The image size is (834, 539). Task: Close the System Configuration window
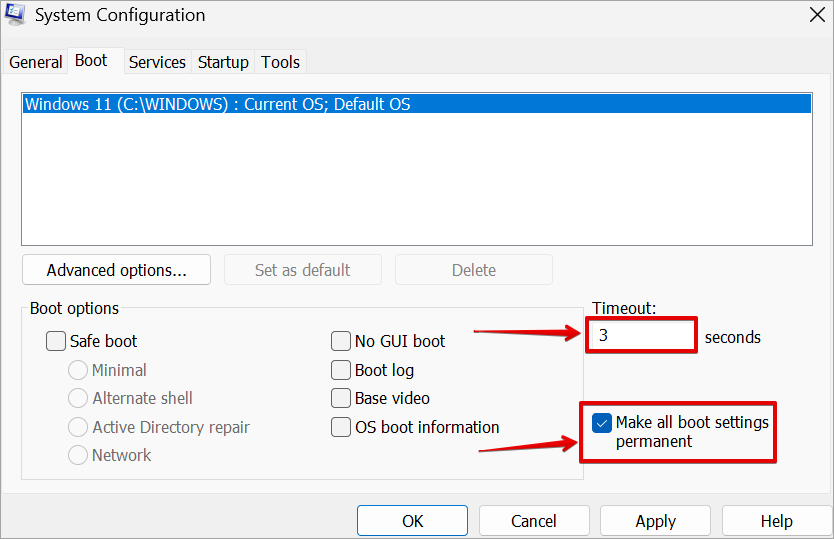(x=814, y=15)
